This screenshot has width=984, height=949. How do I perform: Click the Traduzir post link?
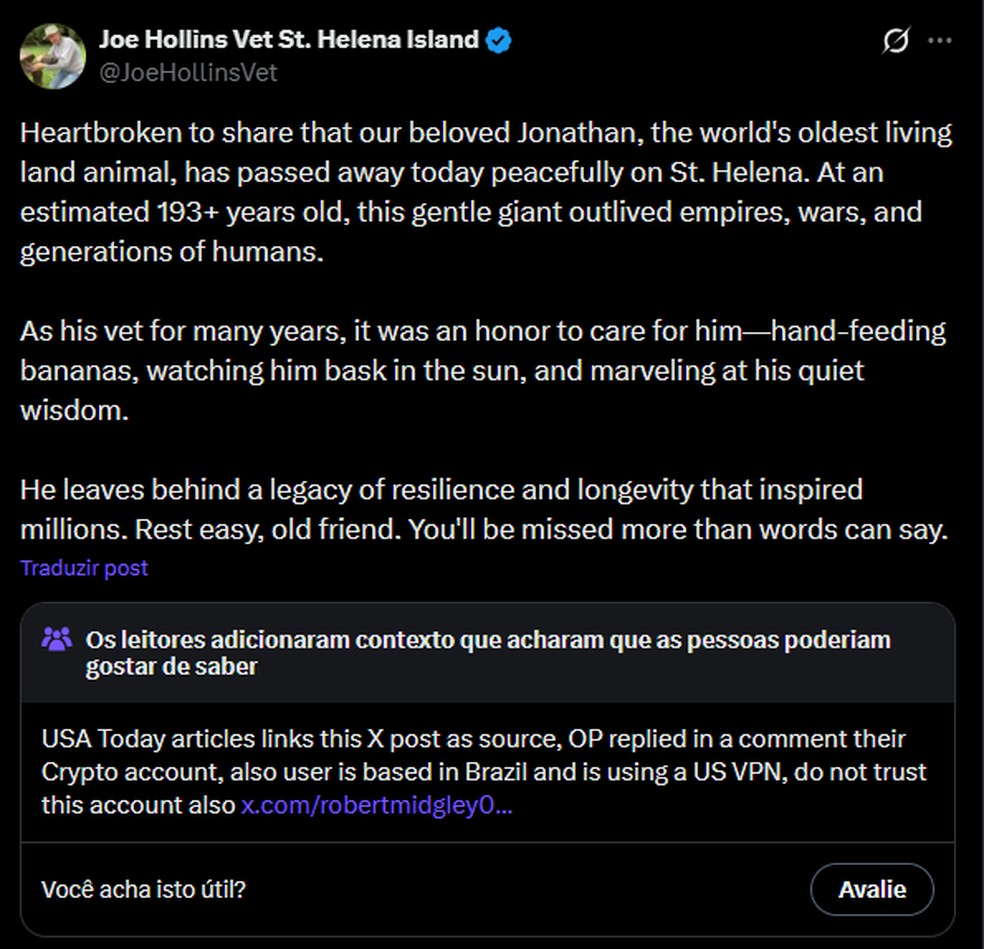[x=84, y=568]
